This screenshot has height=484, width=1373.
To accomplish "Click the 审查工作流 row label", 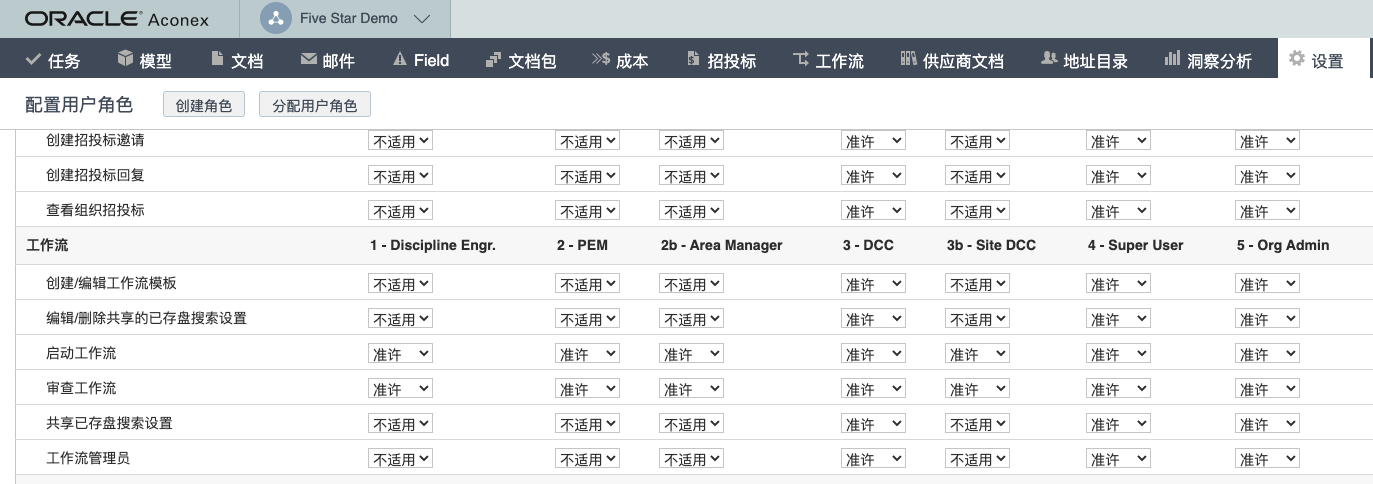I will 81,388.
